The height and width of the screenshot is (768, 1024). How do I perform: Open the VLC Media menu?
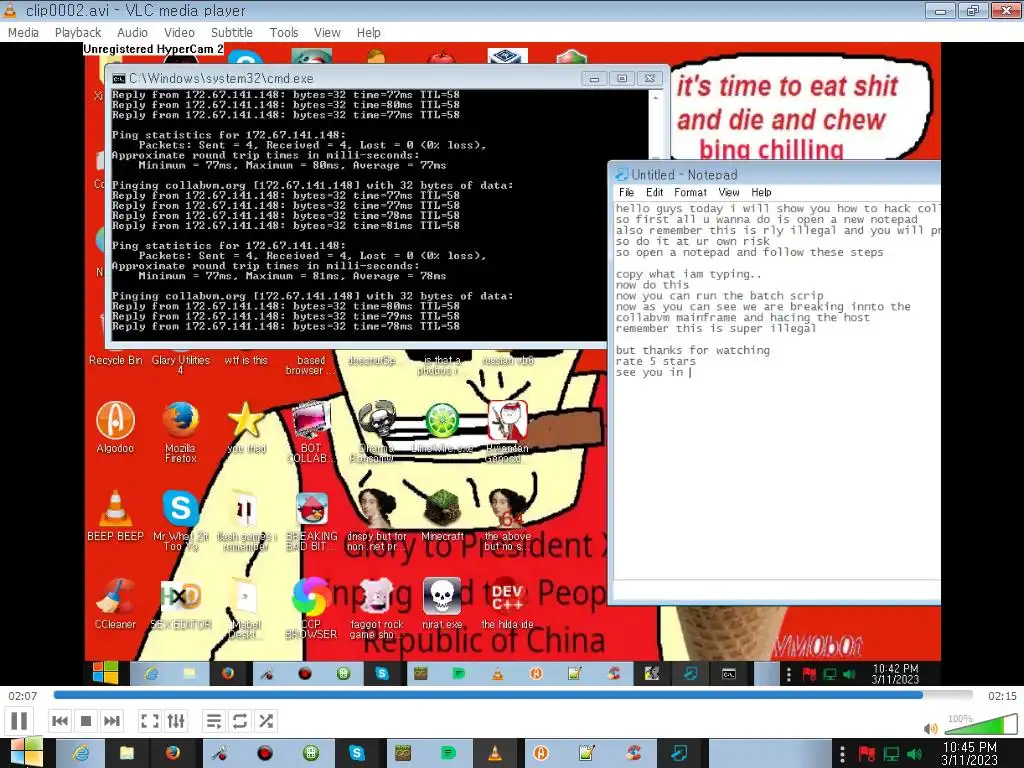click(x=24, y=33)
